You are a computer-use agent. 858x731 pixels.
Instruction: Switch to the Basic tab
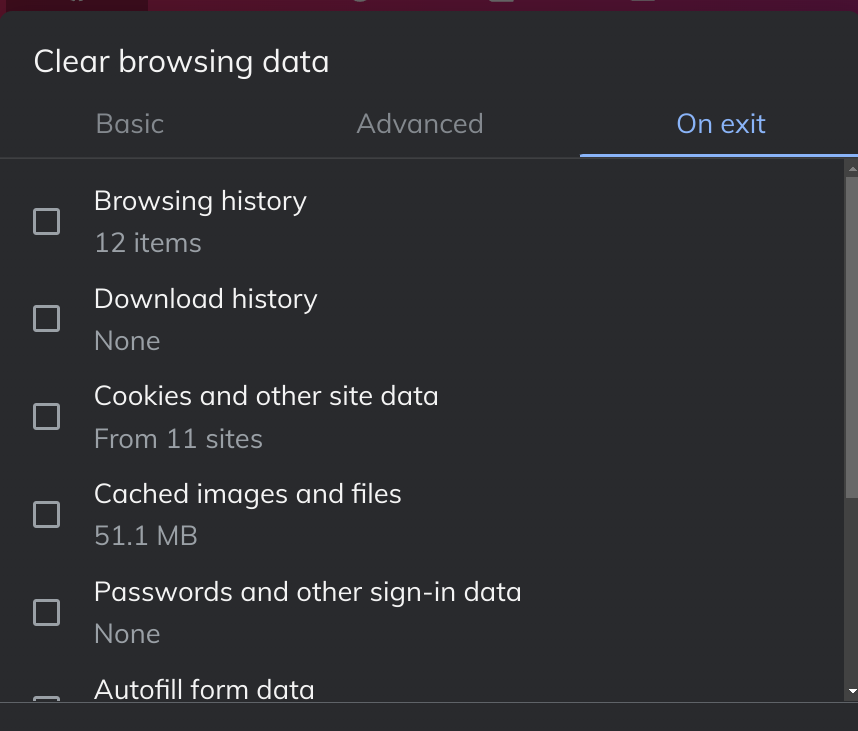129,124
